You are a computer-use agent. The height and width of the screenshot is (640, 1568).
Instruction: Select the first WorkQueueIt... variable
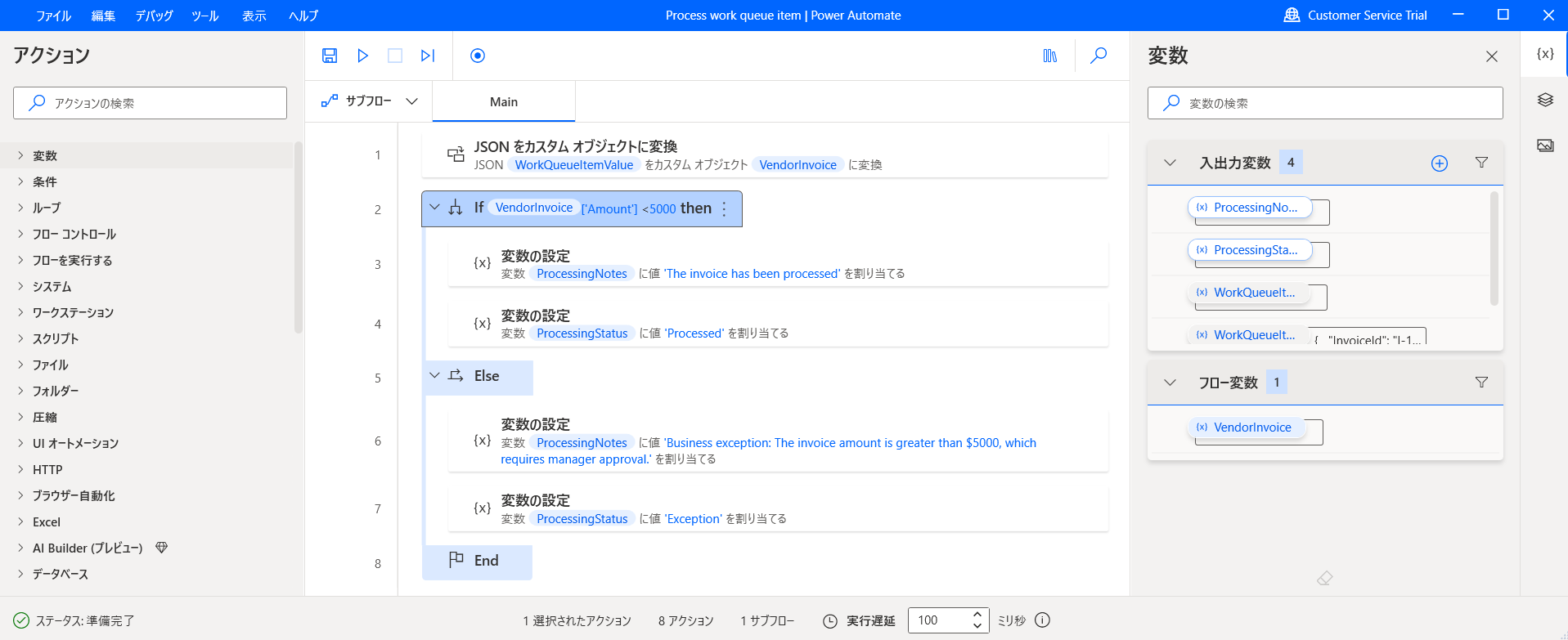coord(1247,293)
